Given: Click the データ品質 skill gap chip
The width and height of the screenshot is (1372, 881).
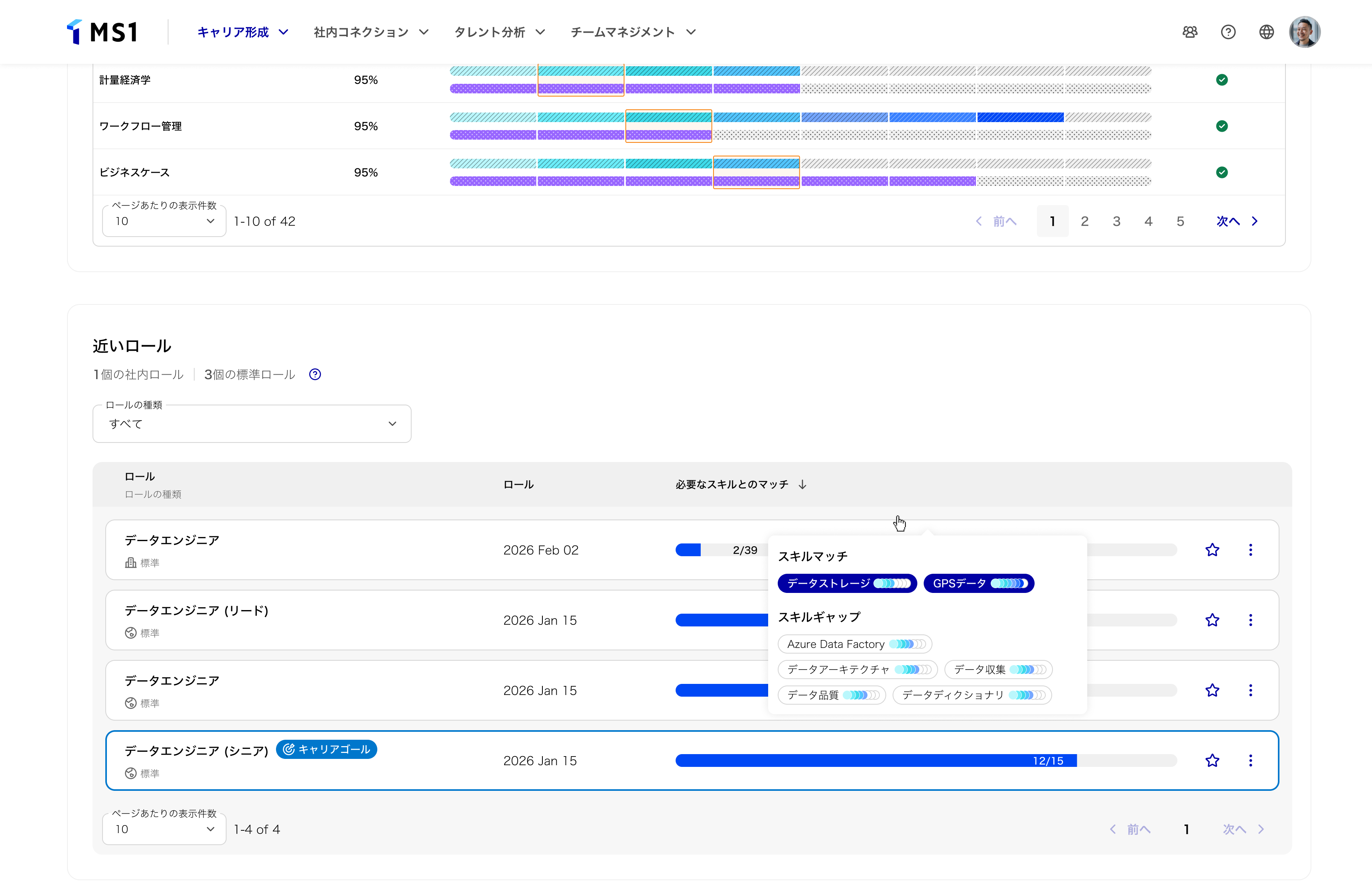Looking at the screenshot, I should pos(832,695).
